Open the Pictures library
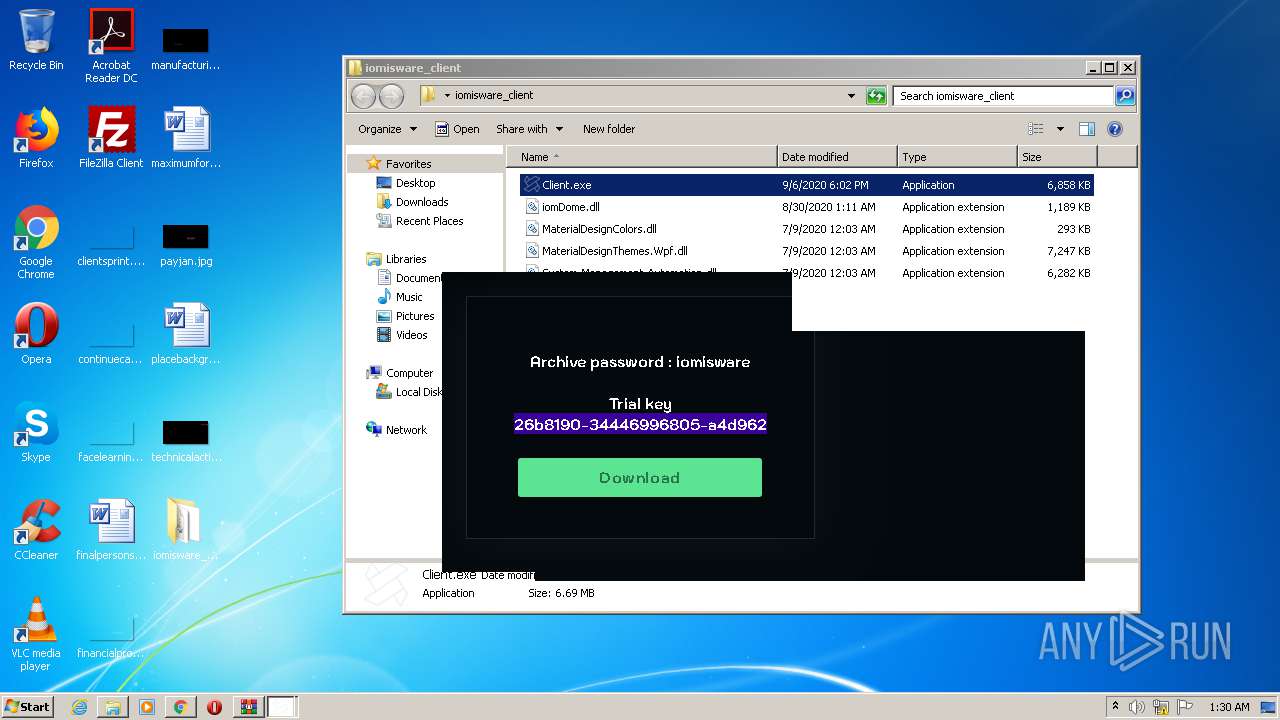Image resolution: width=1280 pixels, height=720 pixels. pyautogui.click(x=414, y=316)
